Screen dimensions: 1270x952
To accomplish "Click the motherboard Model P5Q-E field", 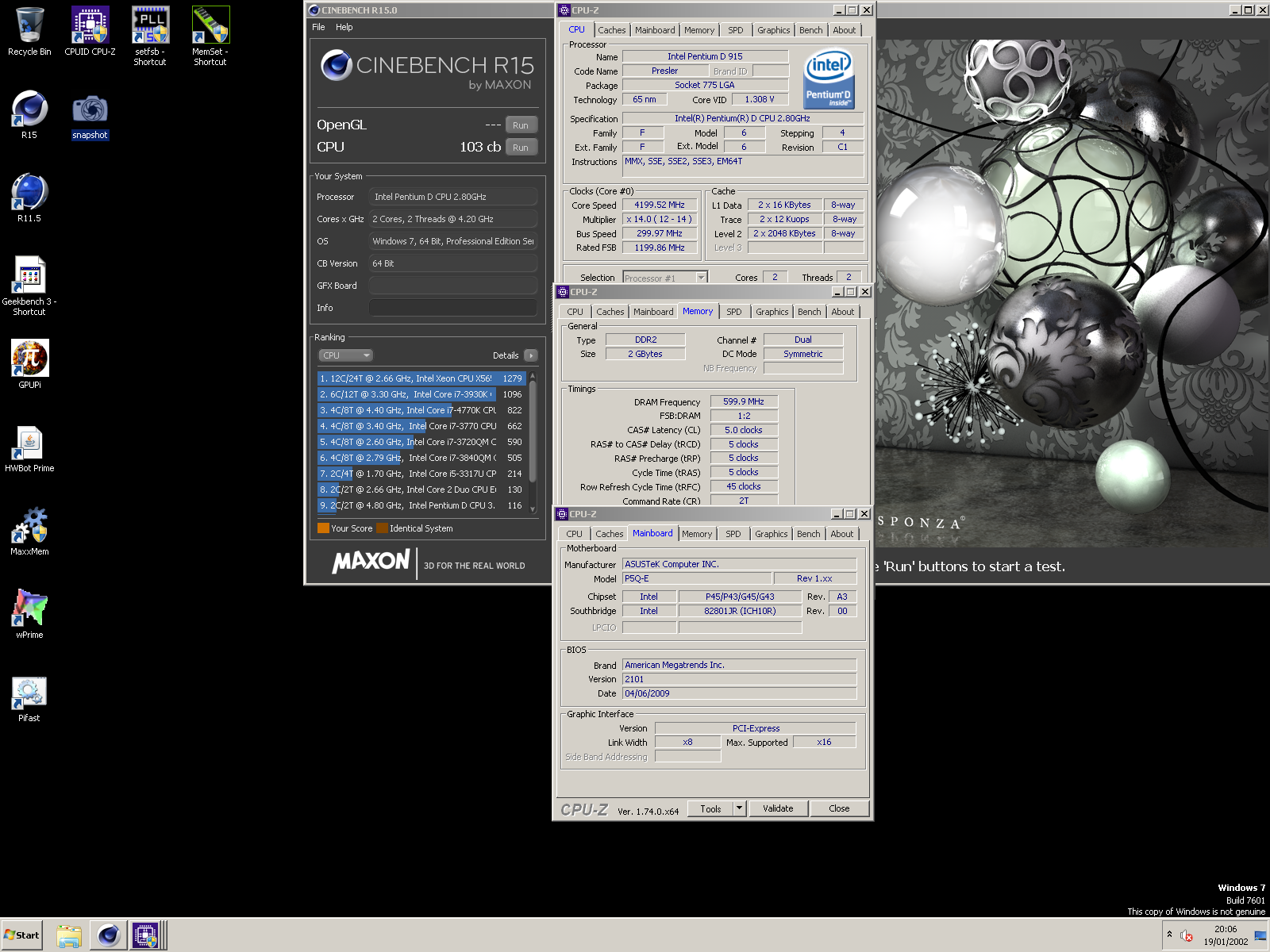I will 697,578.
